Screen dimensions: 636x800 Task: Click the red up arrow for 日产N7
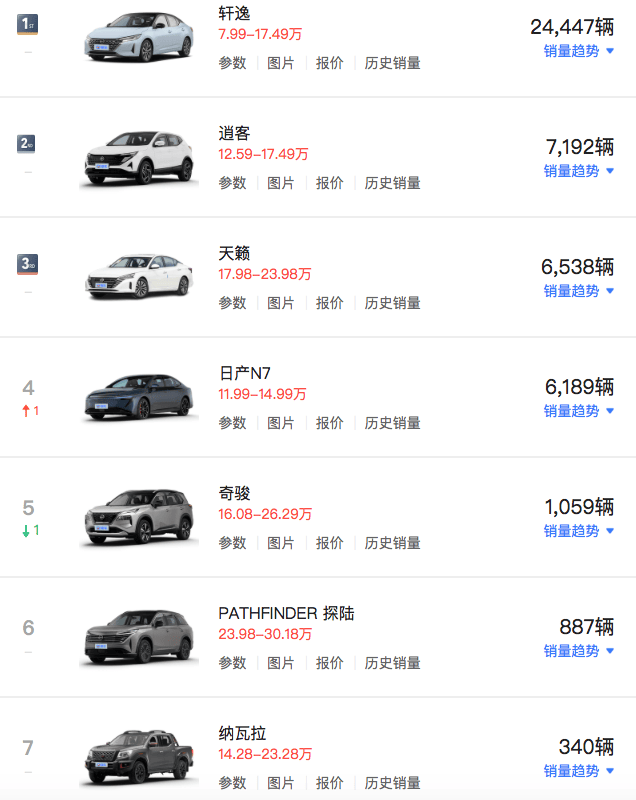(25, 411)
